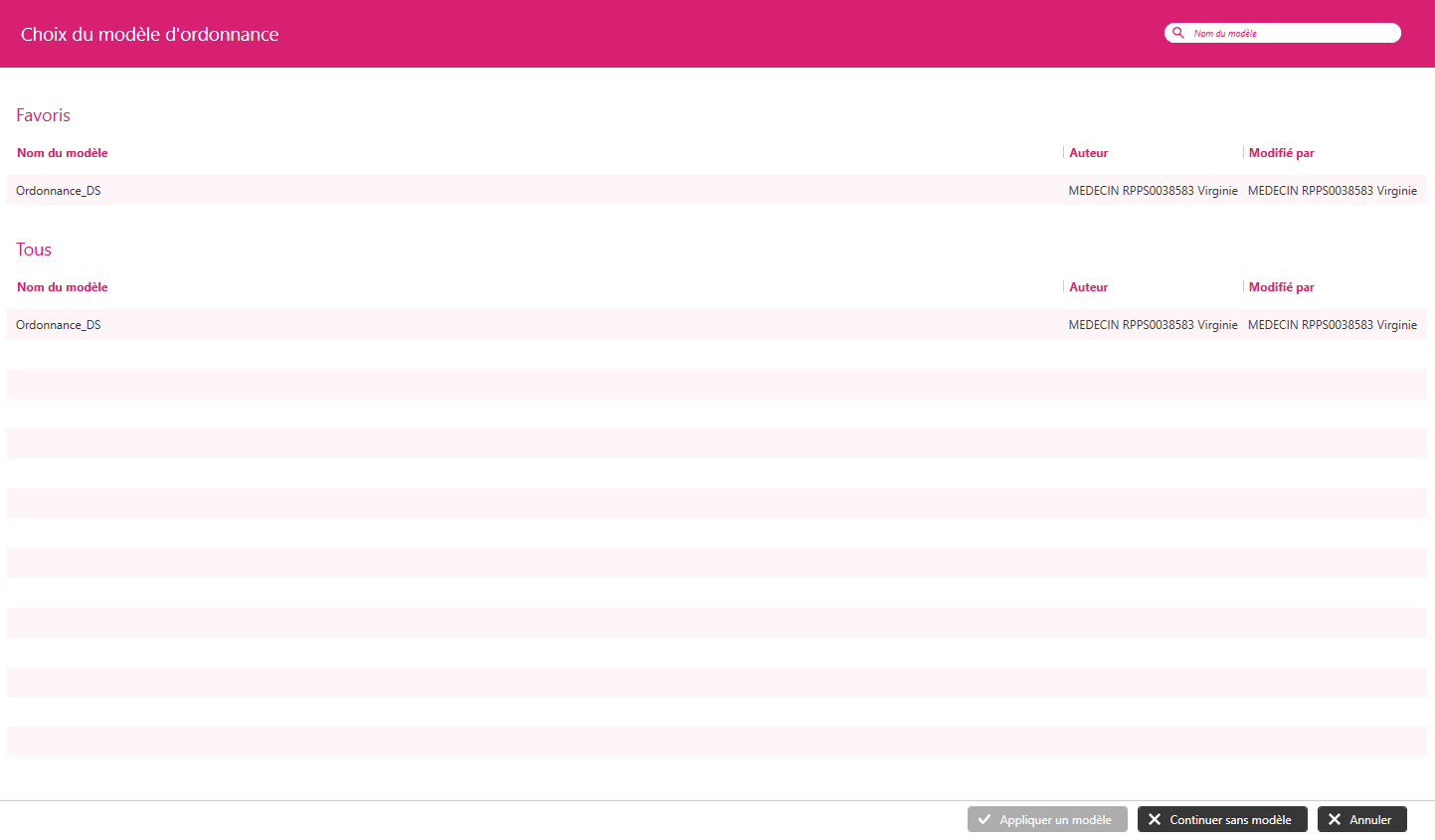
Task: Click the 'Modifié par' cell in the Favoris row
Action: (1332, 191)
